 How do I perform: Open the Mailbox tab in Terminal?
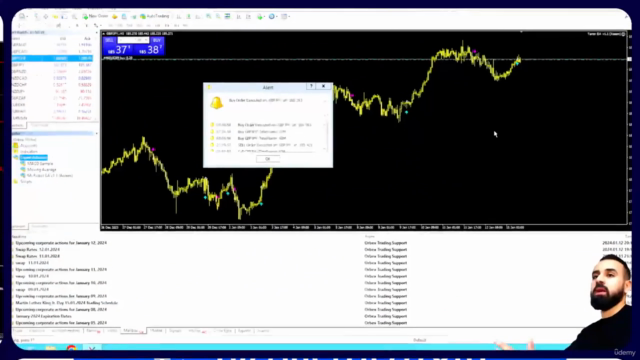coord(133,331)
